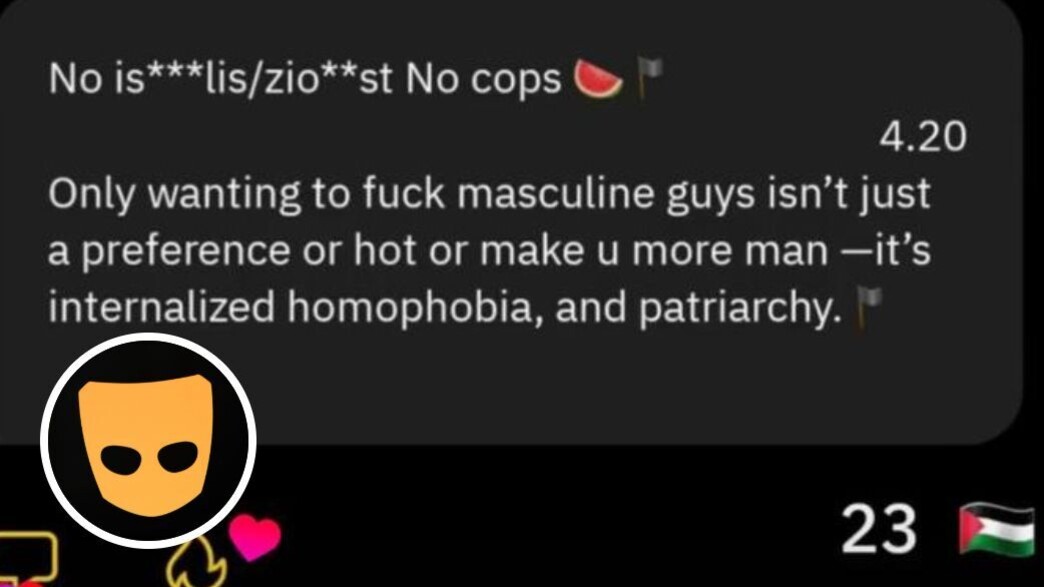Click the '4.20' text
This screenshot has width=1044, height=587.
pos(923,136)
